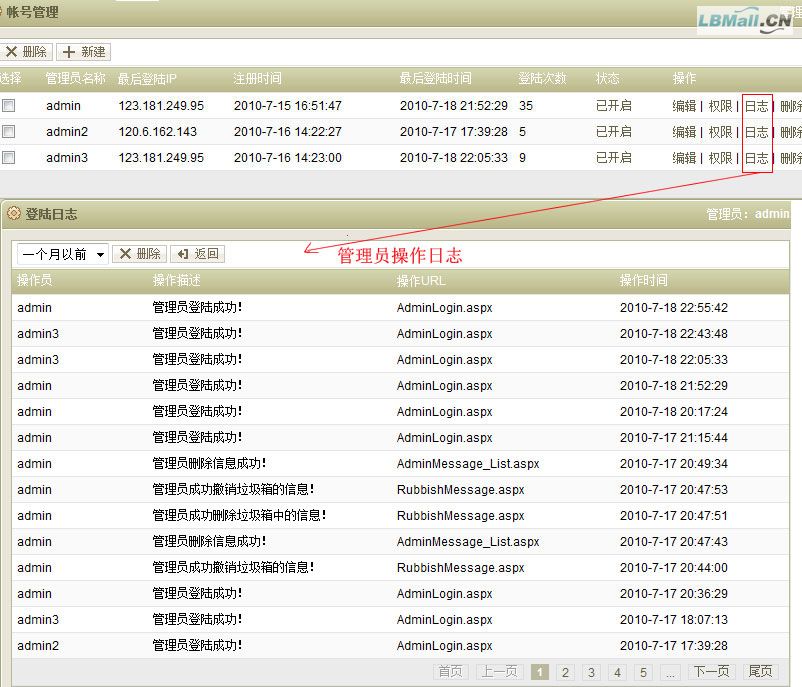
Task: Tick the checkbox for the admin3 row
Action: (x=8, y=158)
